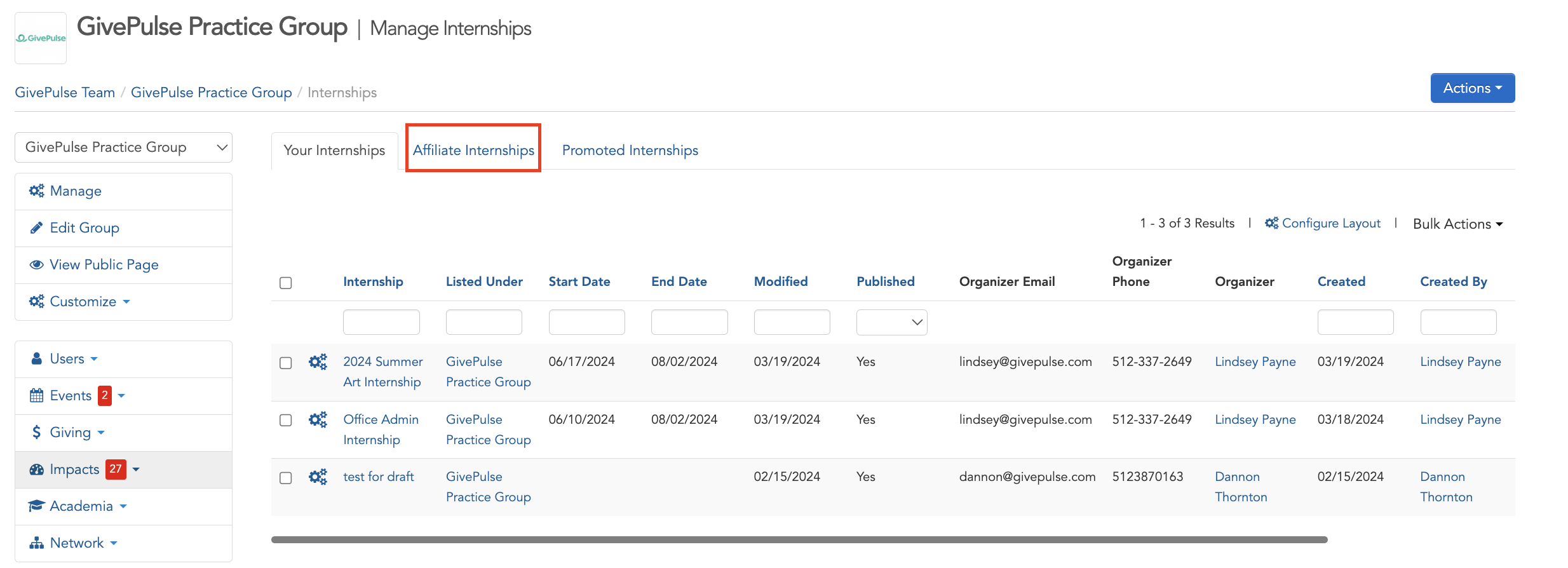Image resolution: width=1568 pixels, height=568 pixels.
Task: Click the Users person icon
Action: (37, 358)
